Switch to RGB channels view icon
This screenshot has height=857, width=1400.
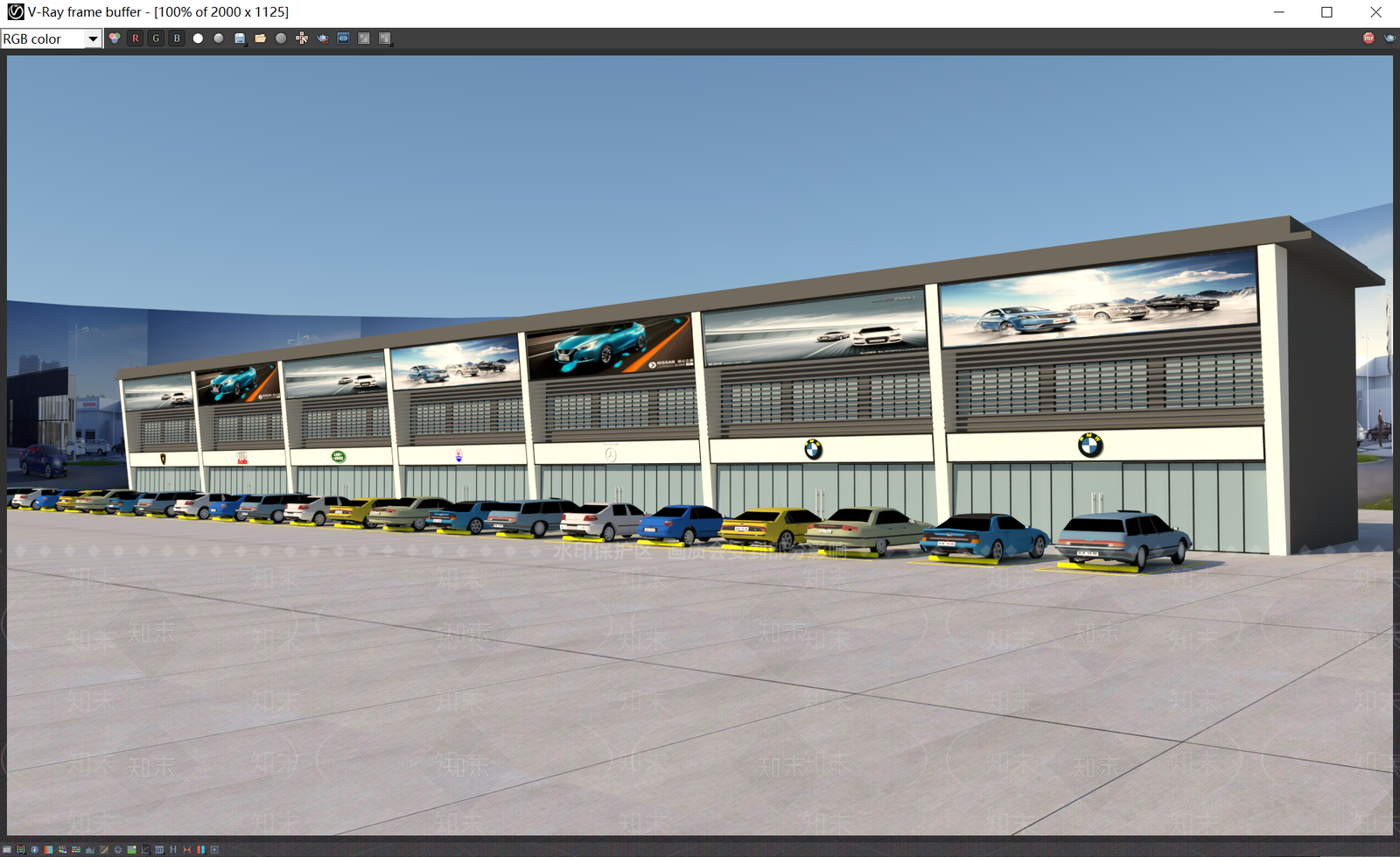115,39
